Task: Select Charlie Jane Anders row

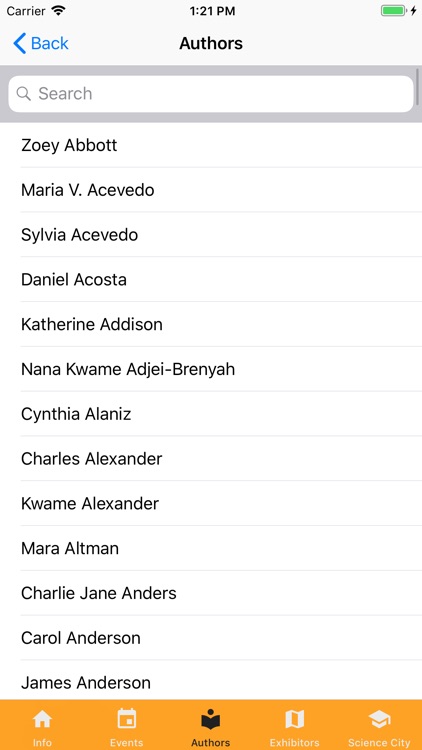Action: tap(211, 593)
